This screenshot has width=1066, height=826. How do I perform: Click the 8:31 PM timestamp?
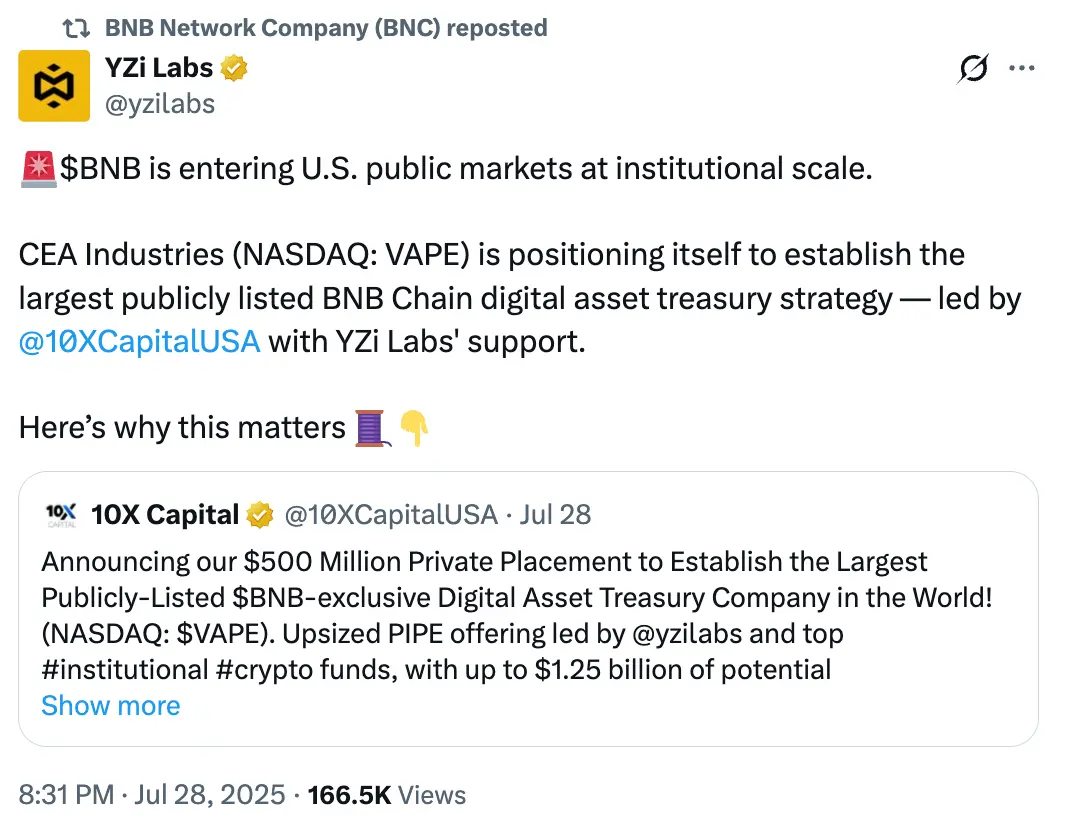pyautogui.click(x=61, y=795)
